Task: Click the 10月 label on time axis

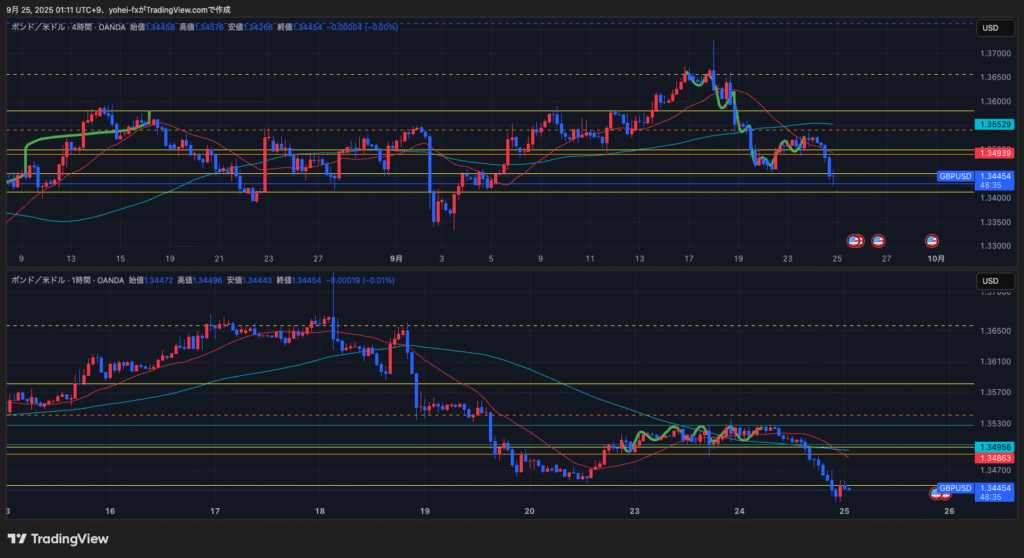Action: tap(935, 258)
